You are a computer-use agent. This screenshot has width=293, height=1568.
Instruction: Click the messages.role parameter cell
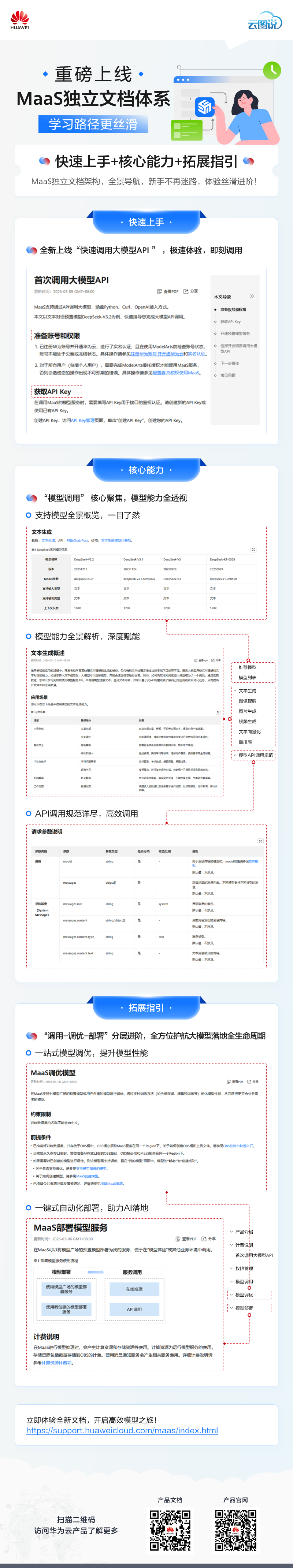click(73, 903)
